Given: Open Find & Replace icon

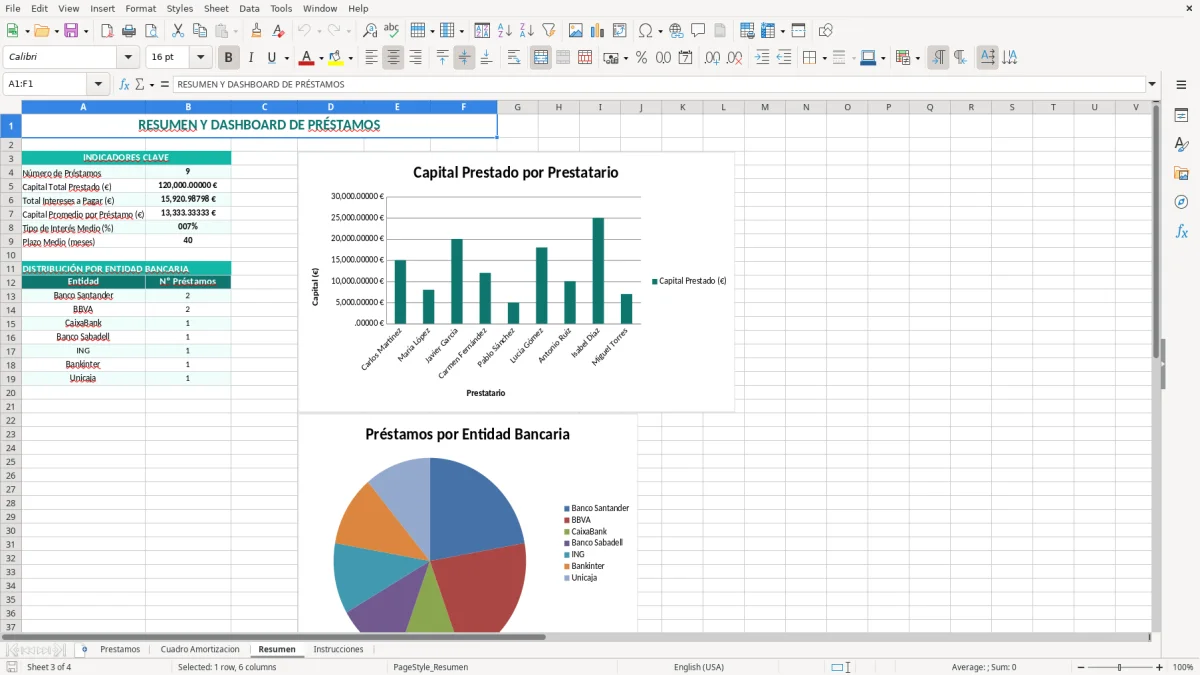Looking at the screenshot, I should coord(370,31).
